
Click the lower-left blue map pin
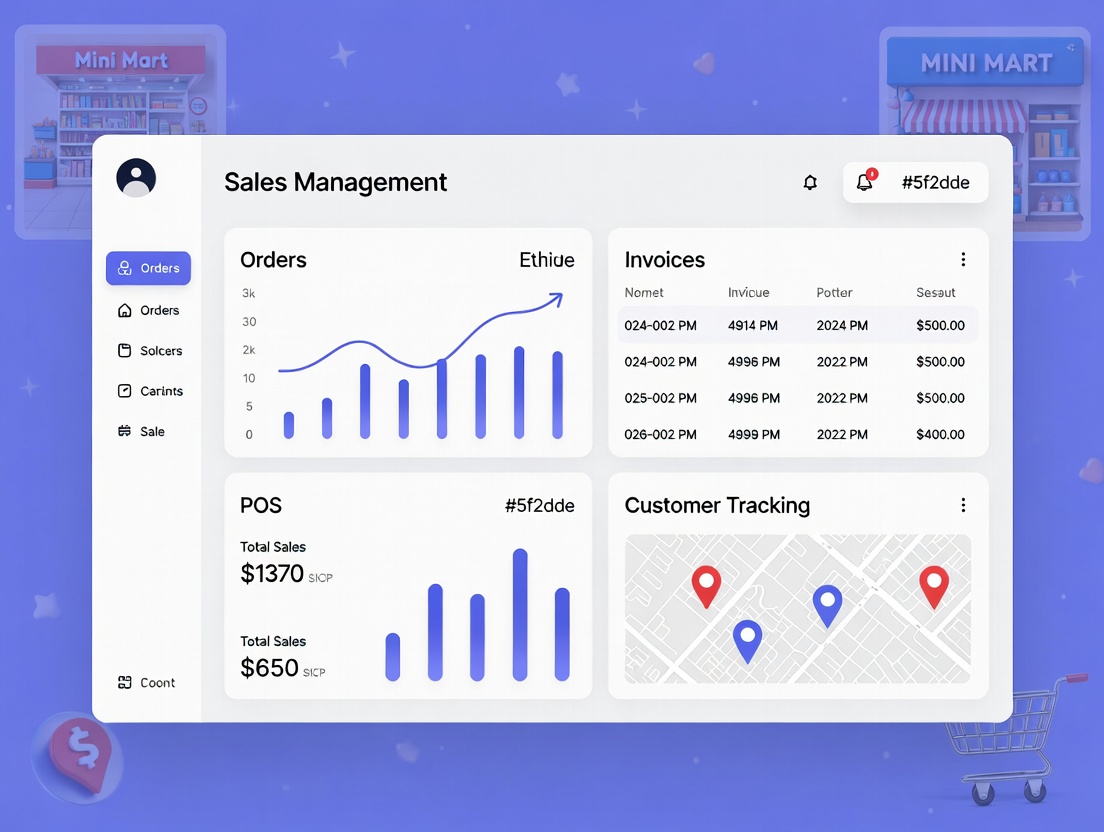(x=747, y=640)
